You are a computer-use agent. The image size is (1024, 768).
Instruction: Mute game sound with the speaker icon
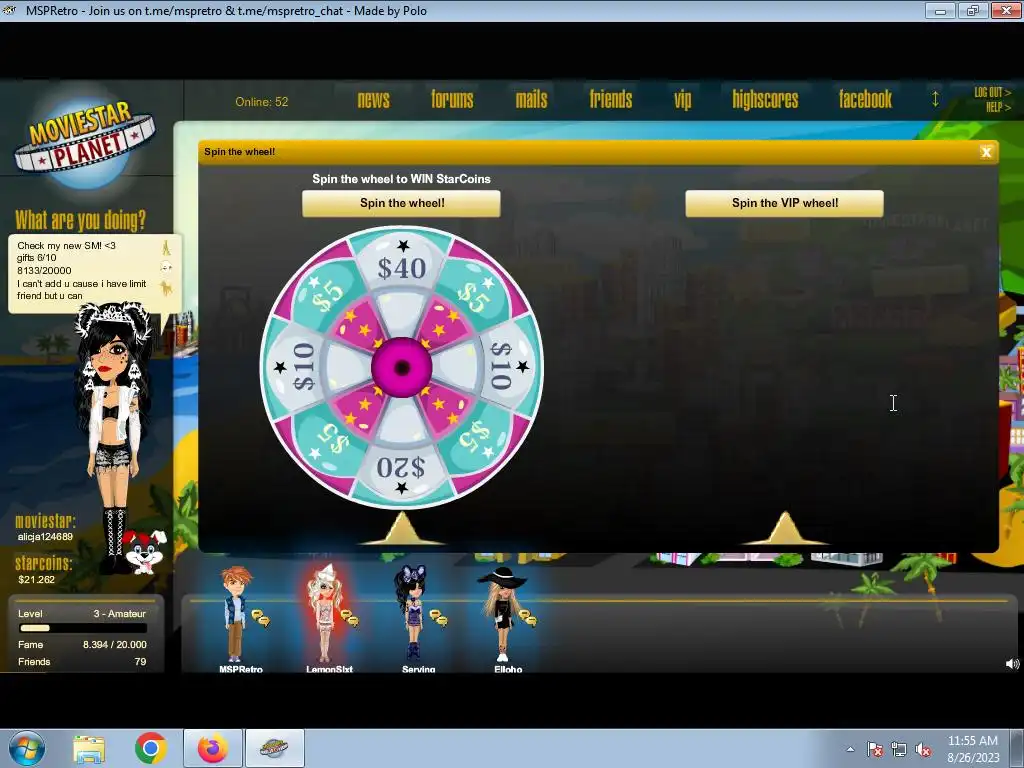pyautogui.click(x=1012, y=664)
